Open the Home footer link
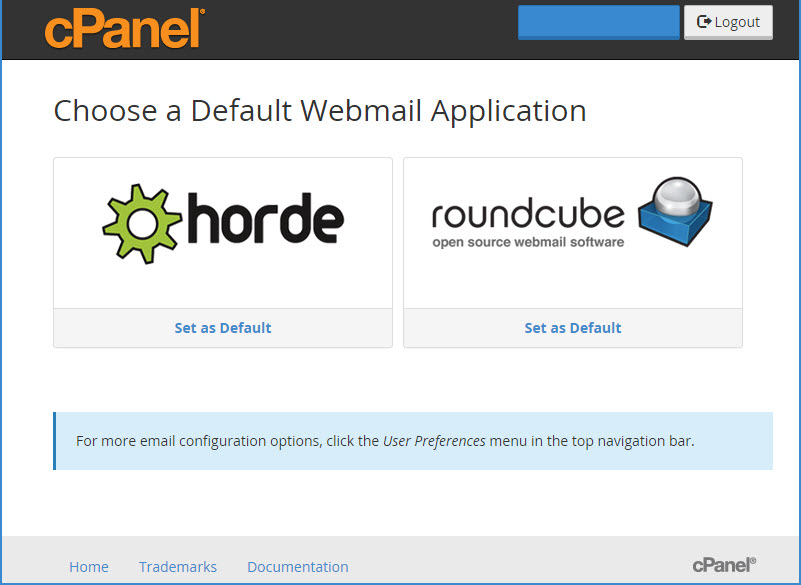Viewport: 801px width, 585px height. pyautogui.click(x=89, y=567)
